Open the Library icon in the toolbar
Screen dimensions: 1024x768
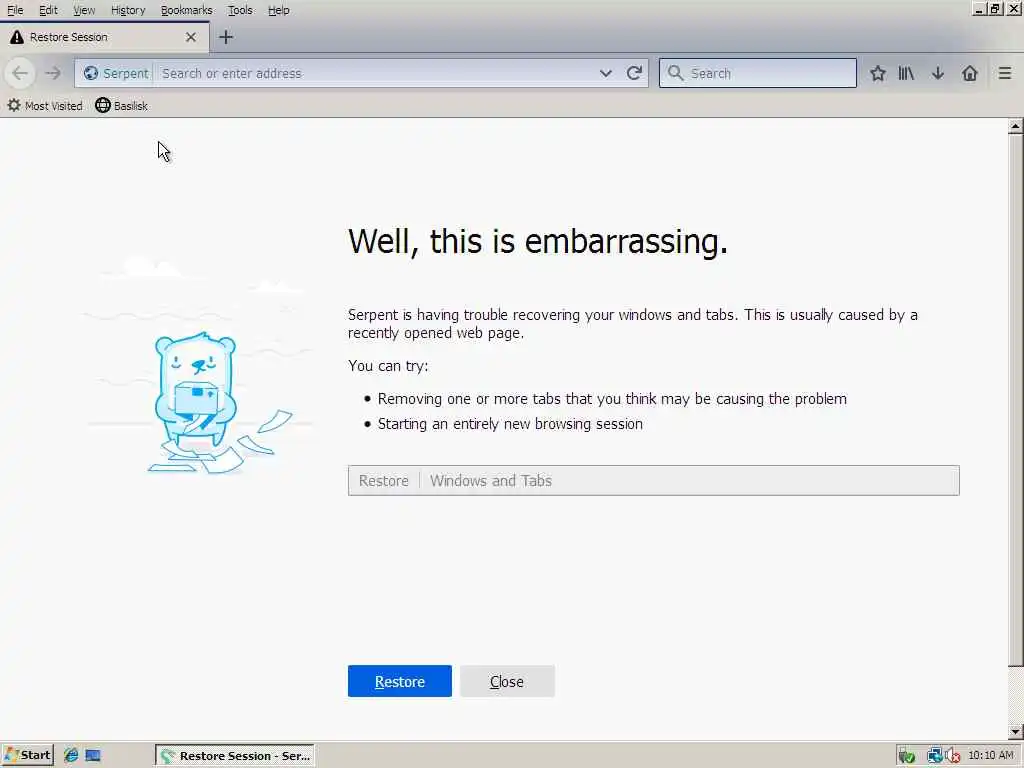click(x=906, y=73)
